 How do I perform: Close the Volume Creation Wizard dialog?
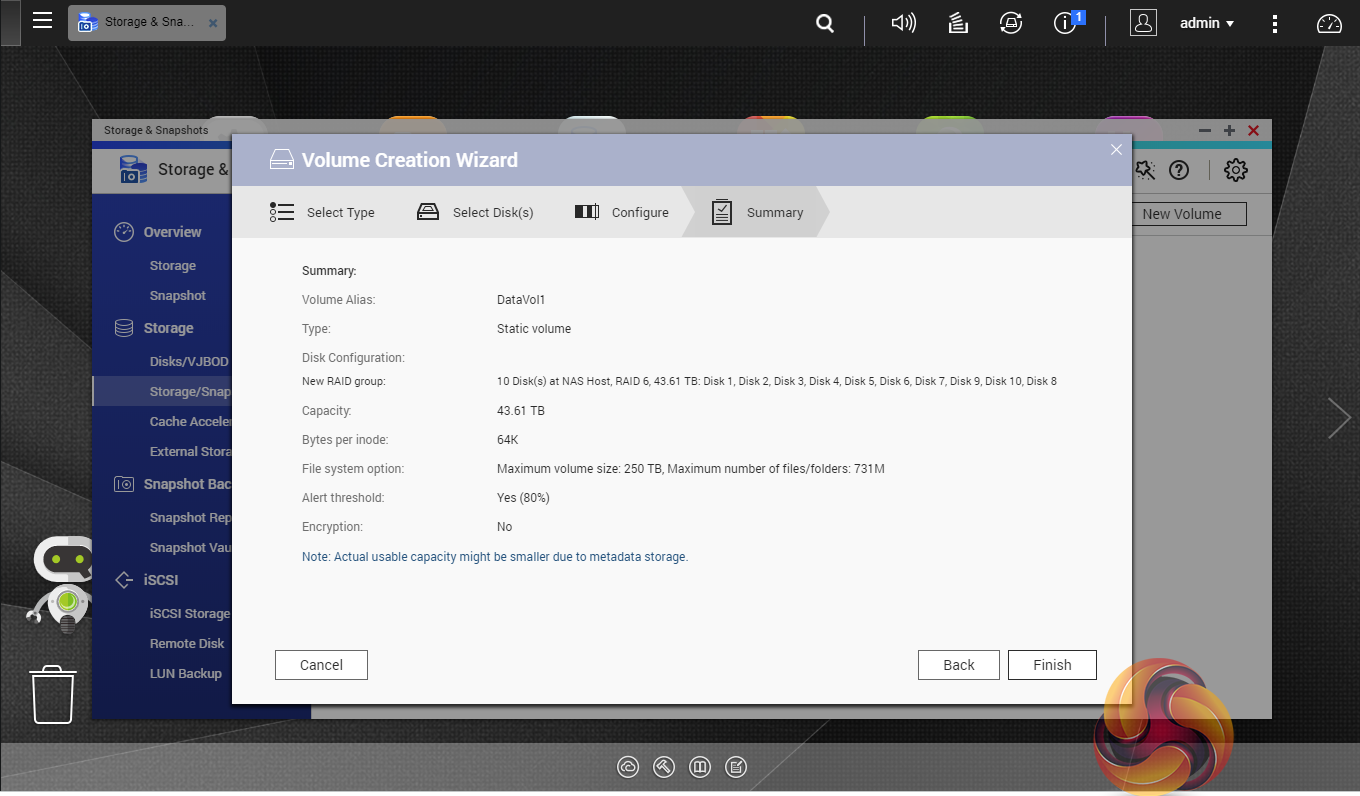click(x=1116, y=150)
